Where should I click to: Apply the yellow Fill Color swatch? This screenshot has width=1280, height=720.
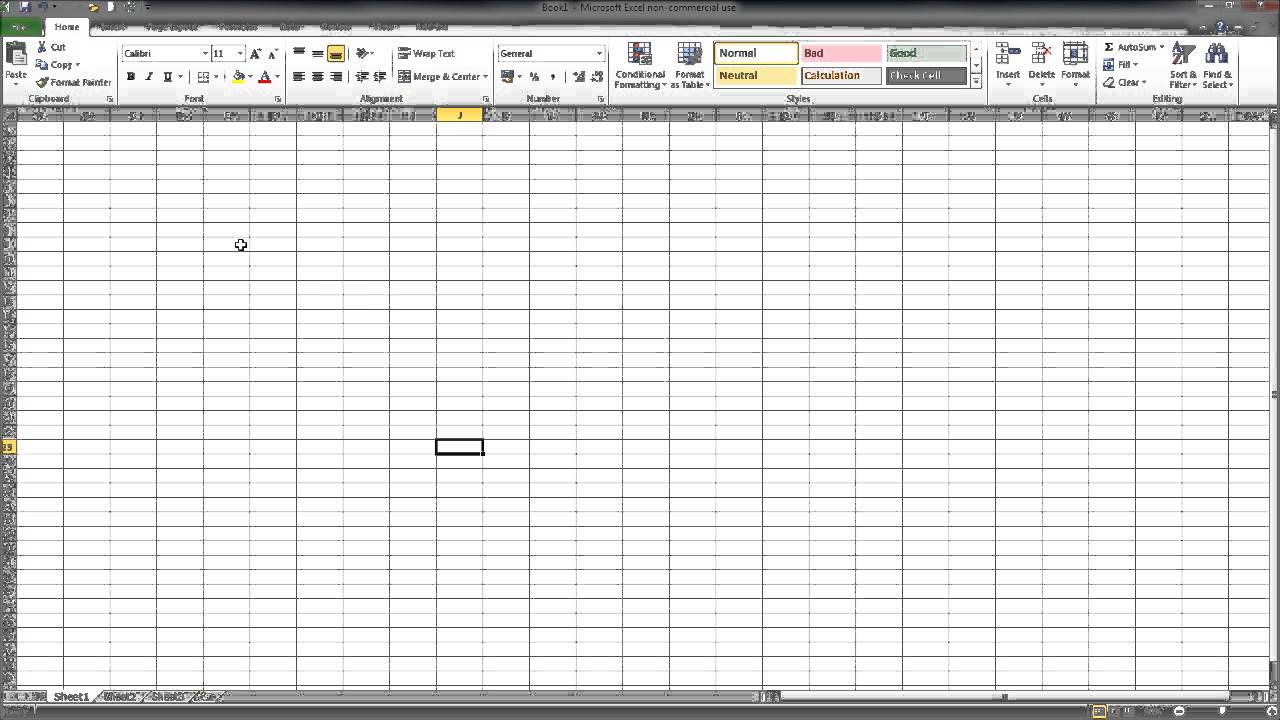tap(238, 77)
